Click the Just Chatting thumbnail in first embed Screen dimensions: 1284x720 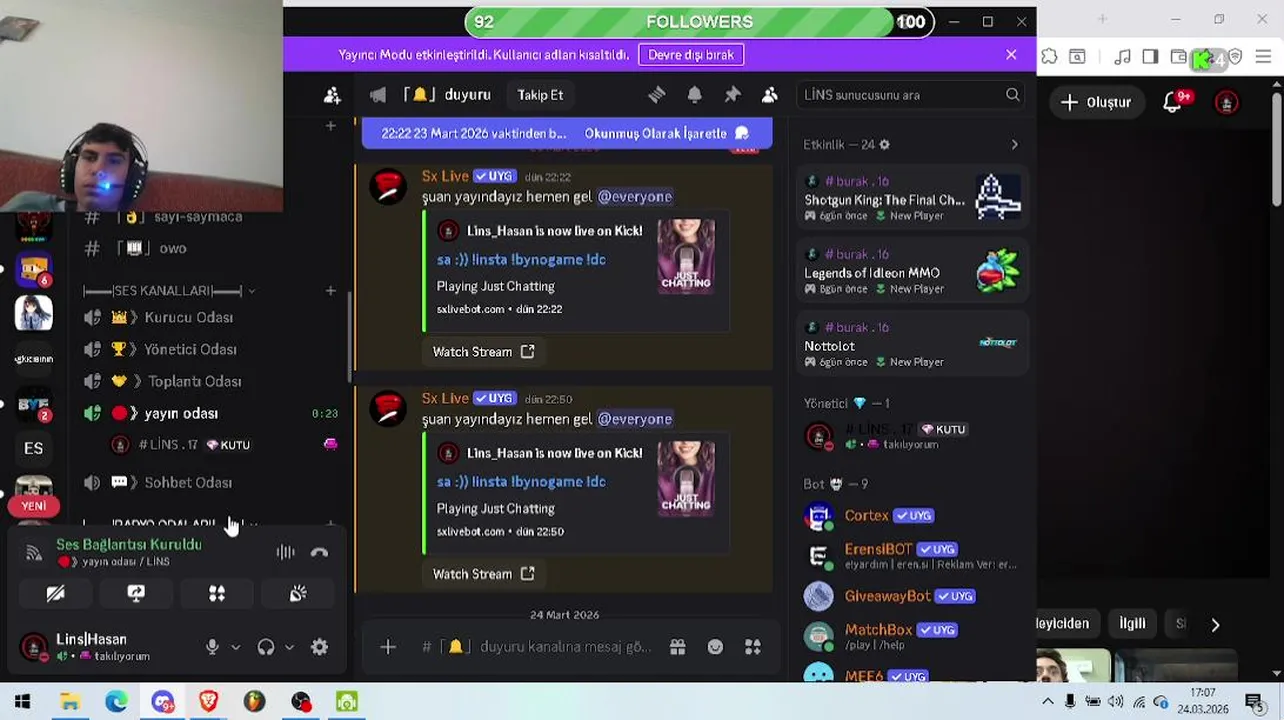tap(686, 255)
